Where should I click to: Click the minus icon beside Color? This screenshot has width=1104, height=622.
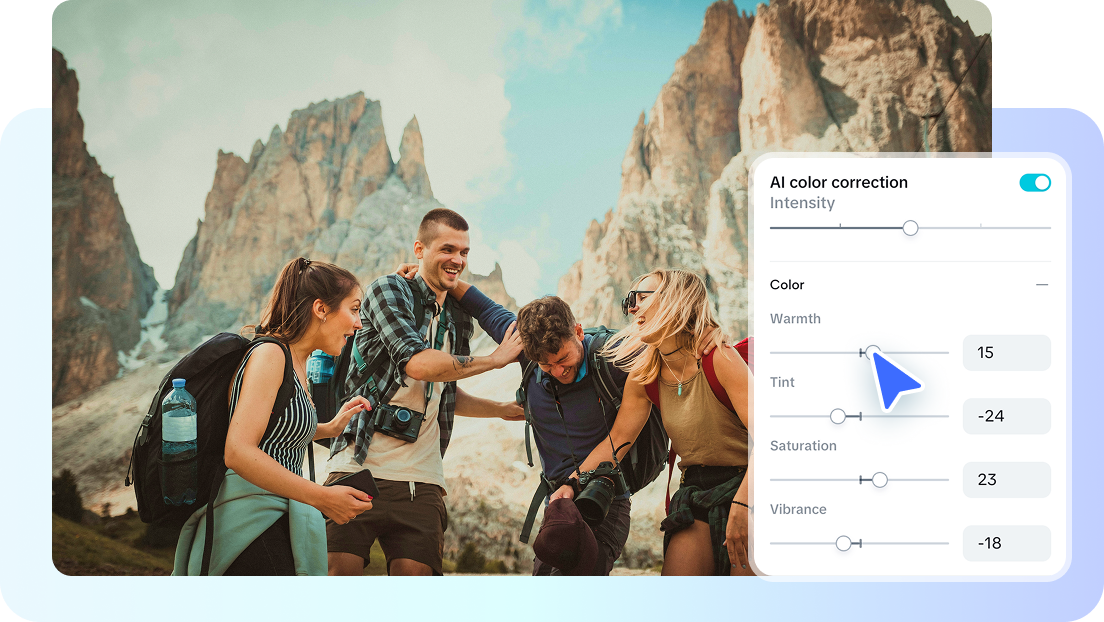pyautogui.click(x=1041, y=284)
